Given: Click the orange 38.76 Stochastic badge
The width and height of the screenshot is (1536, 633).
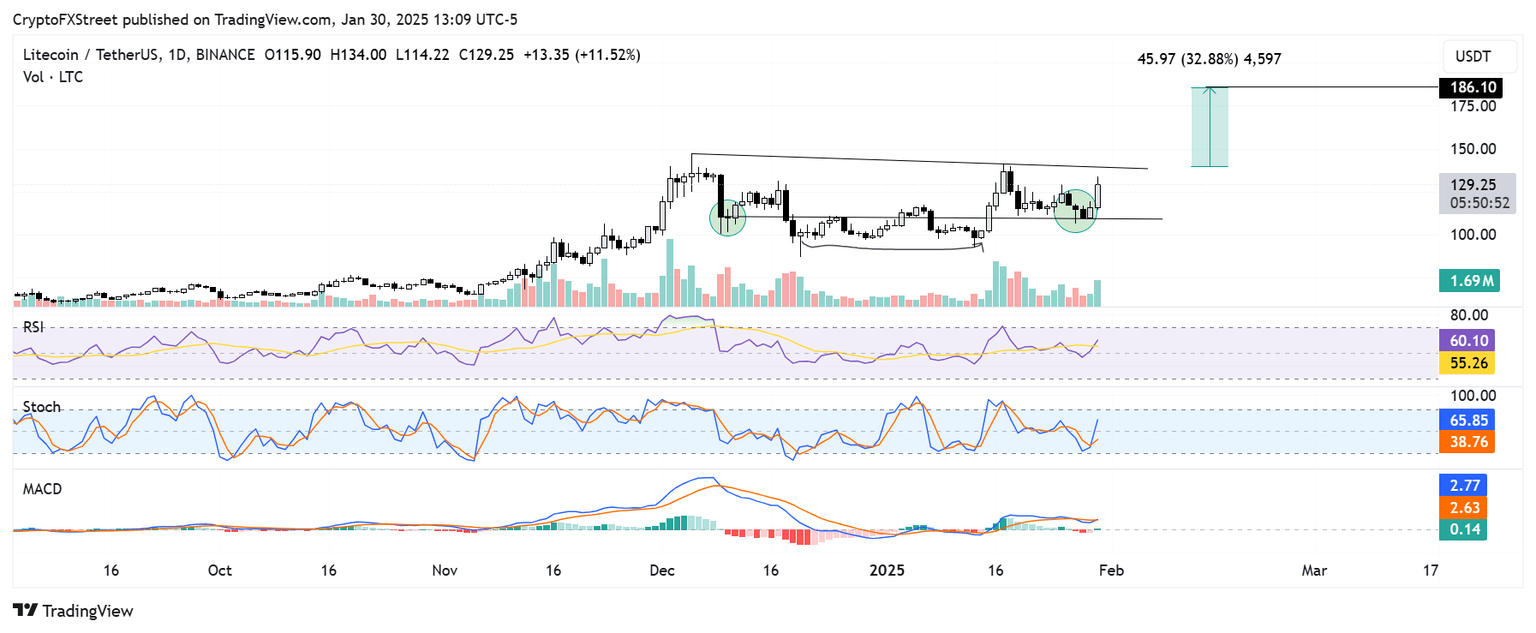Looking at the screenshot, I should point(1469,440).
